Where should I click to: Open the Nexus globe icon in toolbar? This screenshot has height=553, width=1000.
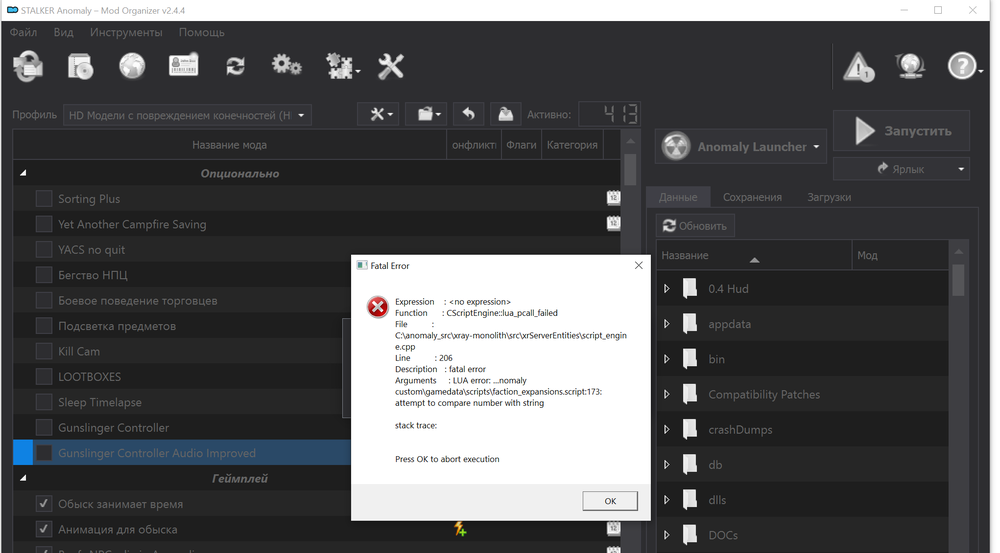[x=132, y=66]
